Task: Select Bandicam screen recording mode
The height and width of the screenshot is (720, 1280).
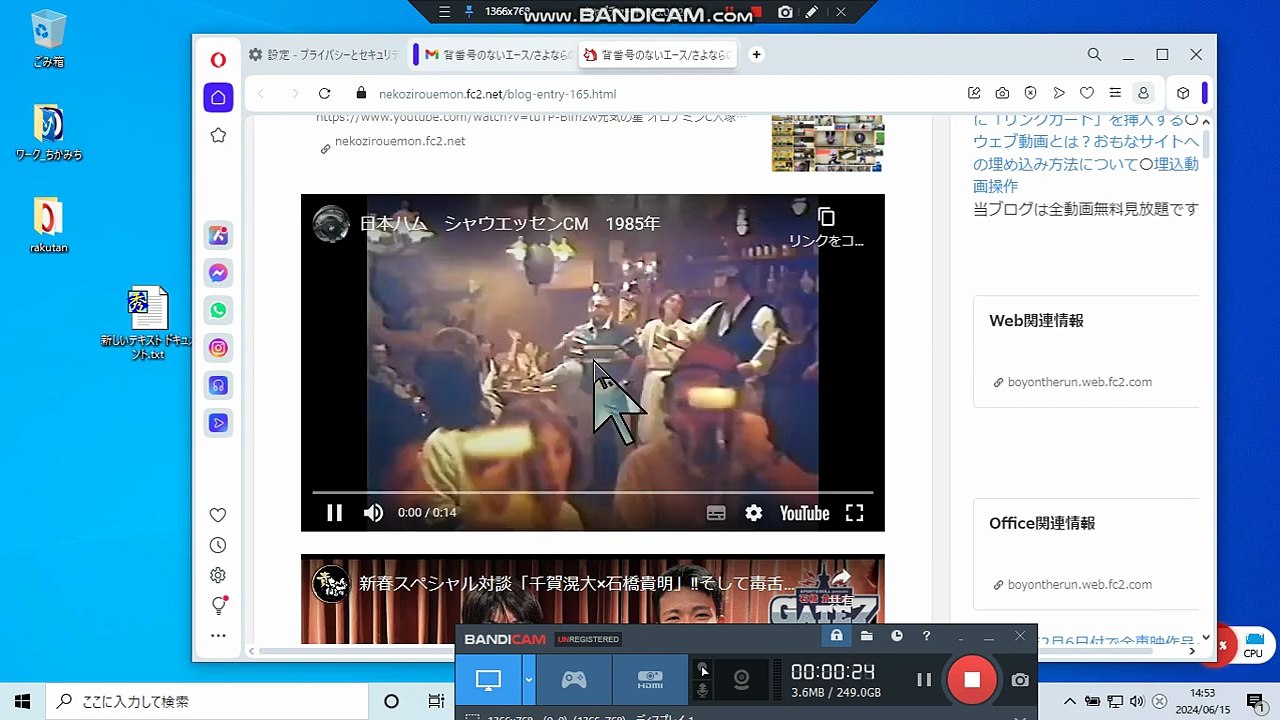Action: (x=488, y=680)
